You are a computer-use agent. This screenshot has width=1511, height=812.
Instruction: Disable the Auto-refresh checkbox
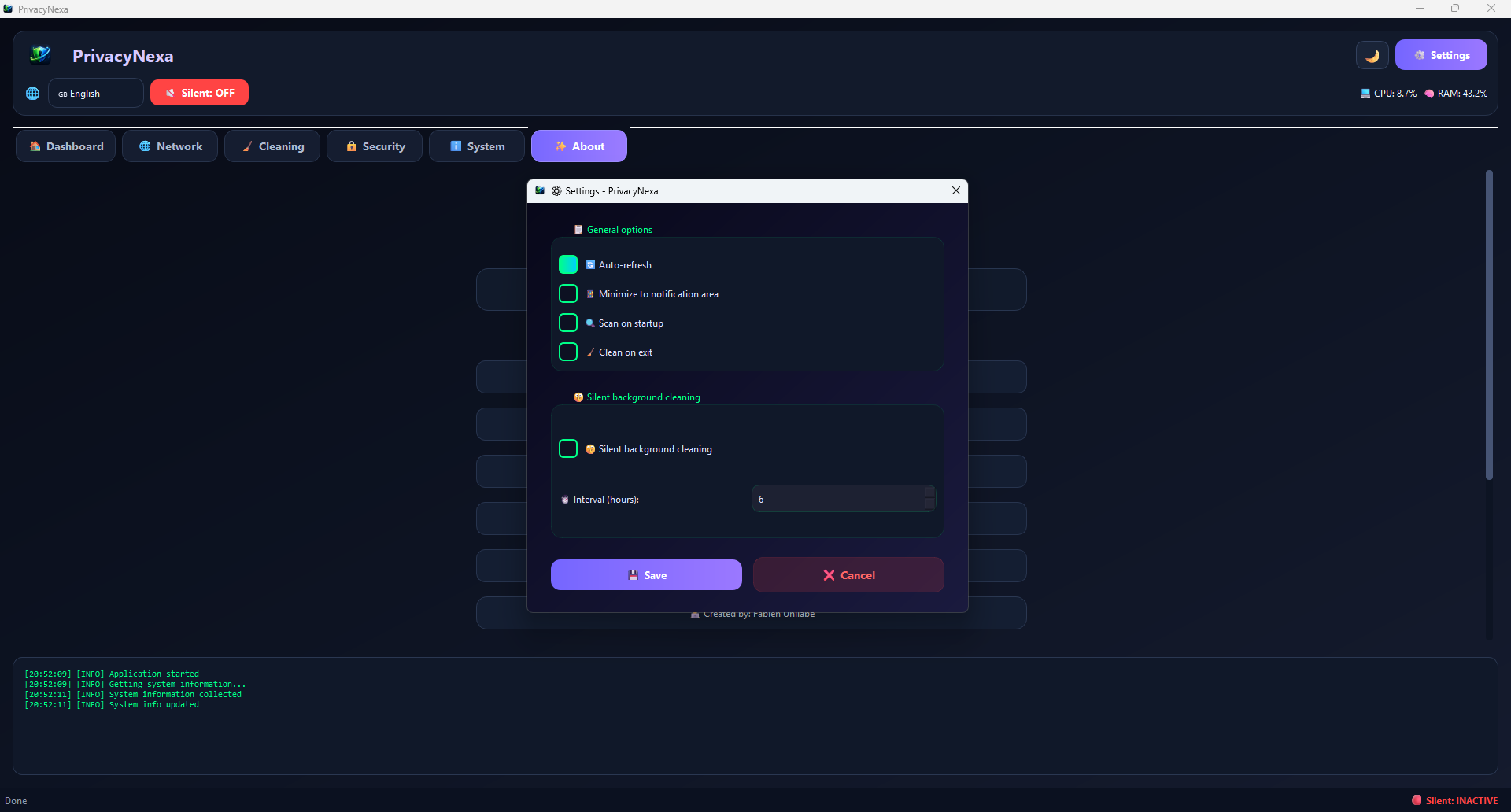point(568,264)
